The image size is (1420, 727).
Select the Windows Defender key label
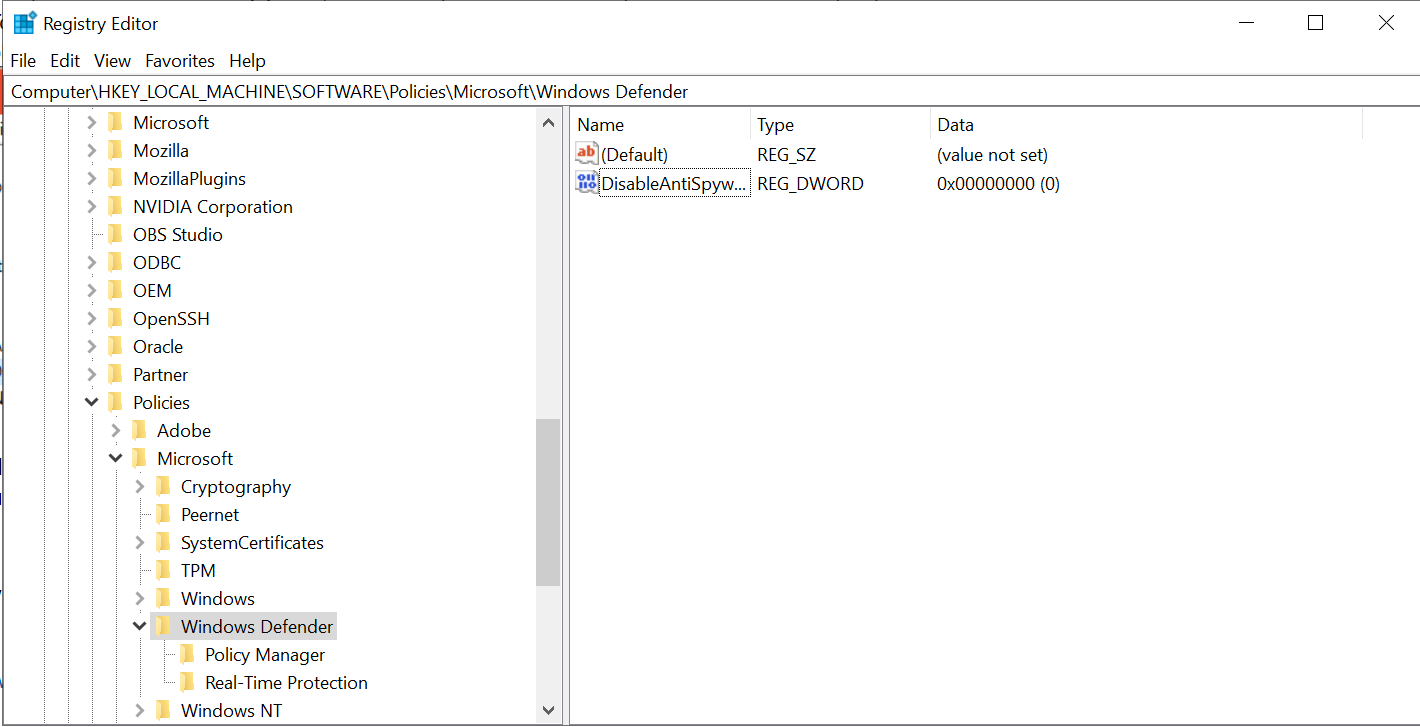257,627
